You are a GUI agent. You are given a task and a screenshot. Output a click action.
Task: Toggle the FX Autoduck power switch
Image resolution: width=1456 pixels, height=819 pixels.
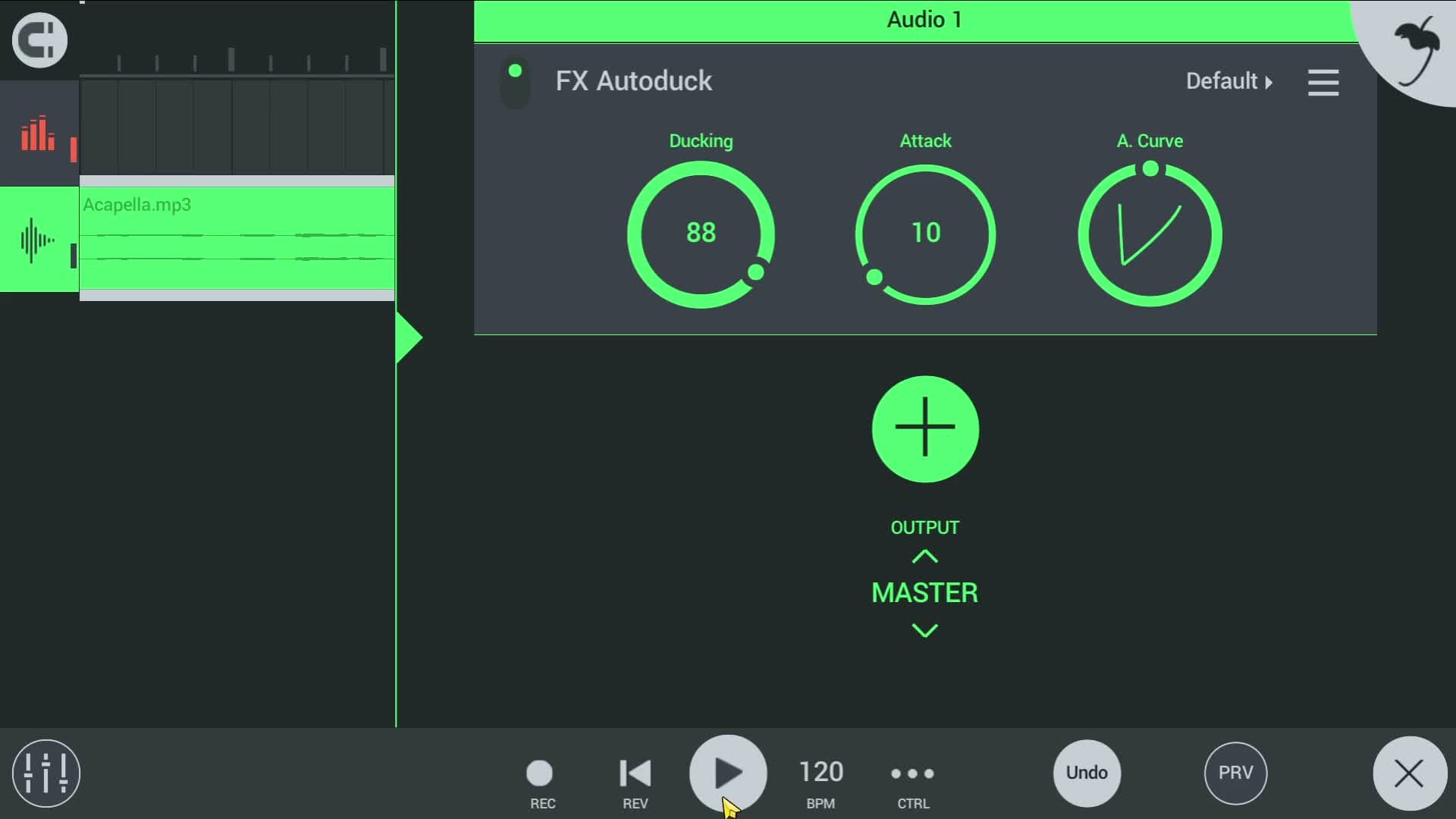515,83
